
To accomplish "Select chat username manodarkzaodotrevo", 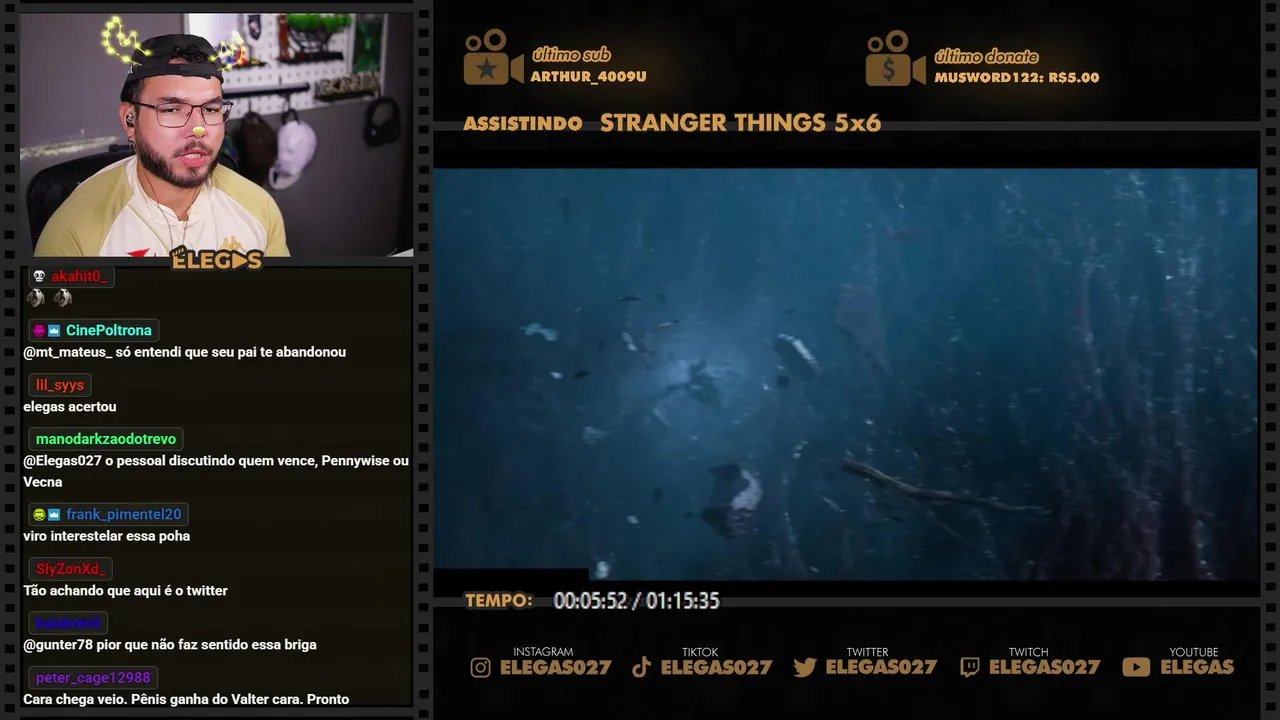I will (x=106, y=439).
